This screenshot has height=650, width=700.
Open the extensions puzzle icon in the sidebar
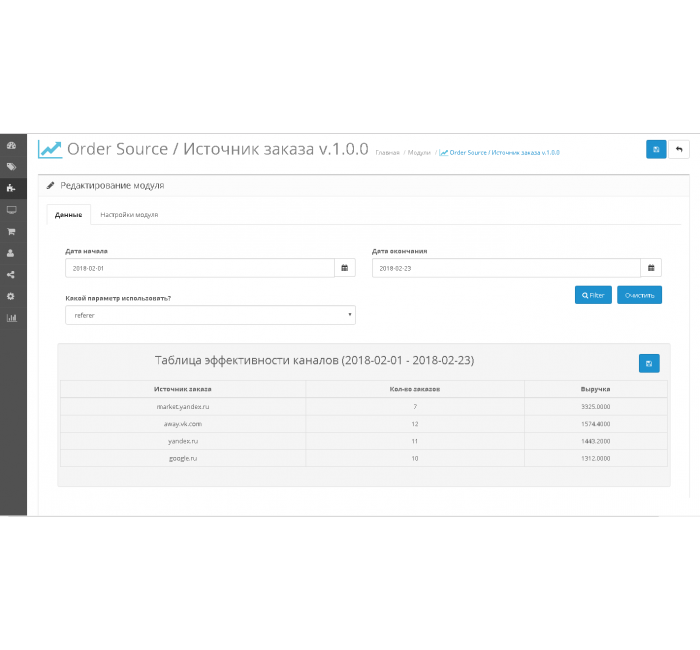12,188
